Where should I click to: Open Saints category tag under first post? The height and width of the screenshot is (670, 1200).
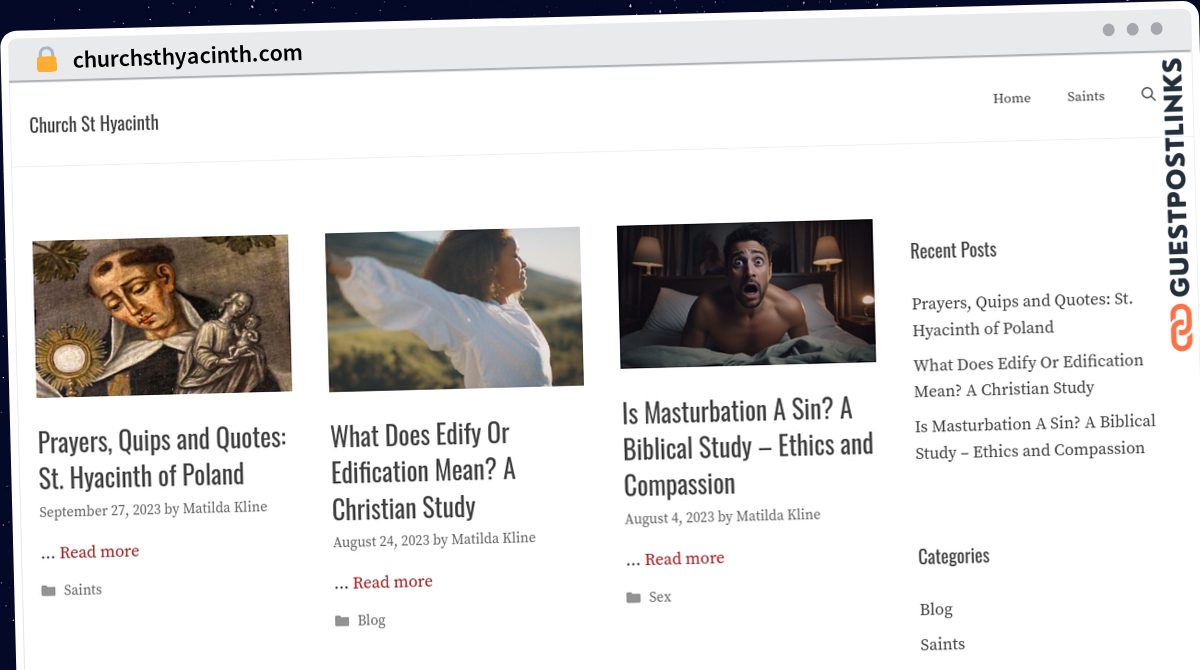coord(83,590)
